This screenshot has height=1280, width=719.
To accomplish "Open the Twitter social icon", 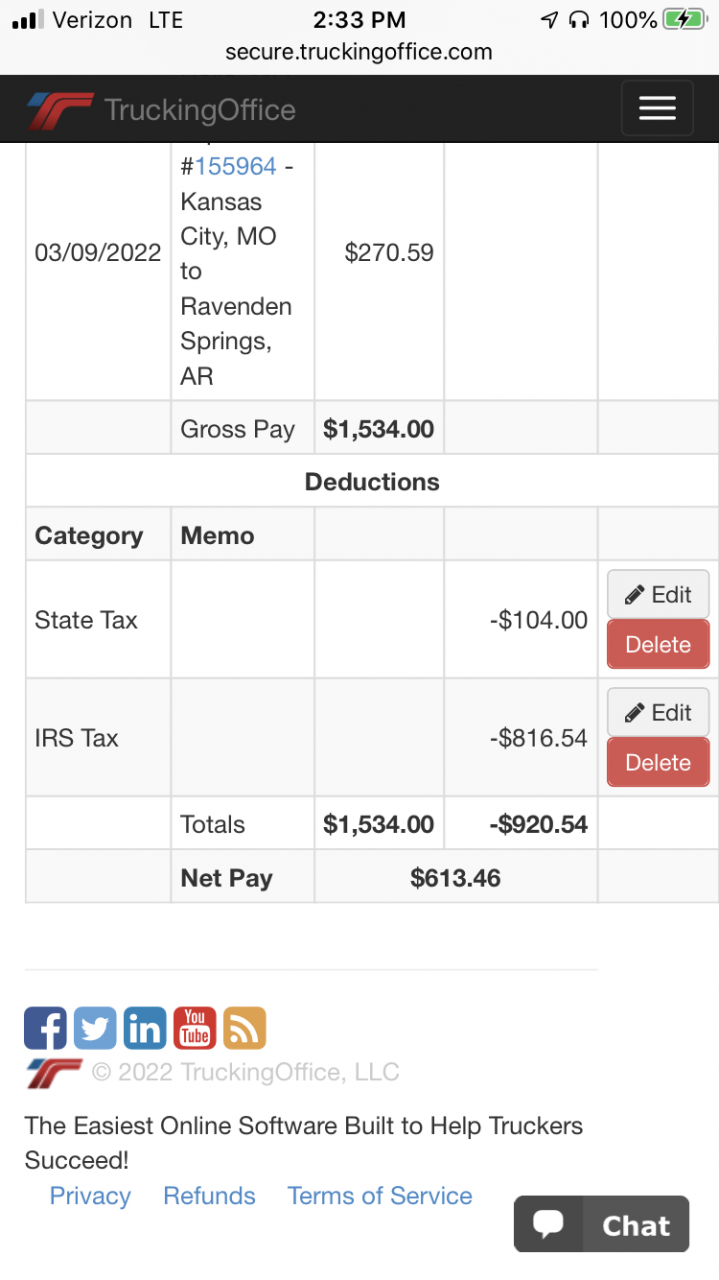I will tap(95, 1028).
